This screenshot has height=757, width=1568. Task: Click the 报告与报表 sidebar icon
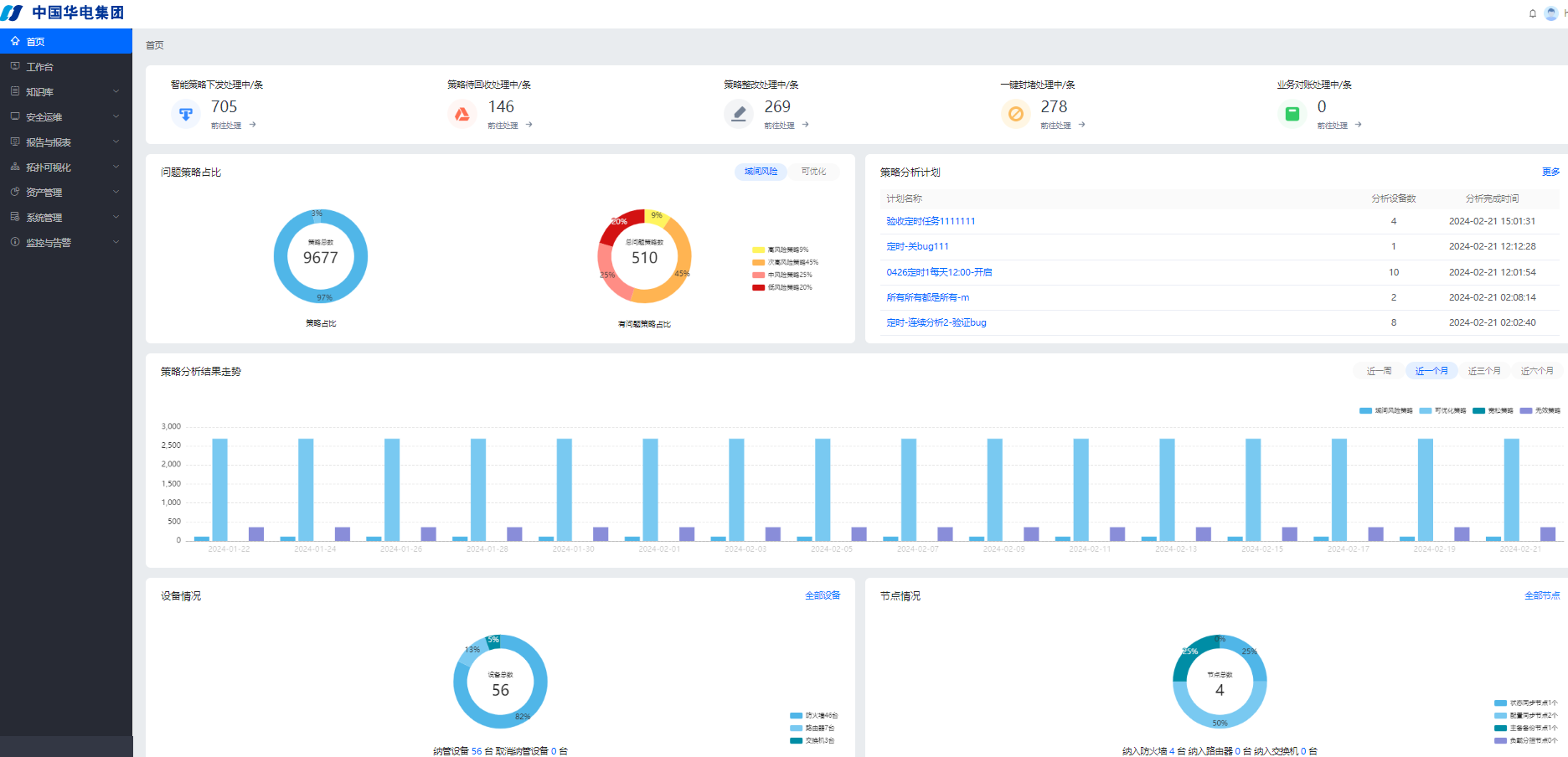pyautogui.click(x=15, y=142)
